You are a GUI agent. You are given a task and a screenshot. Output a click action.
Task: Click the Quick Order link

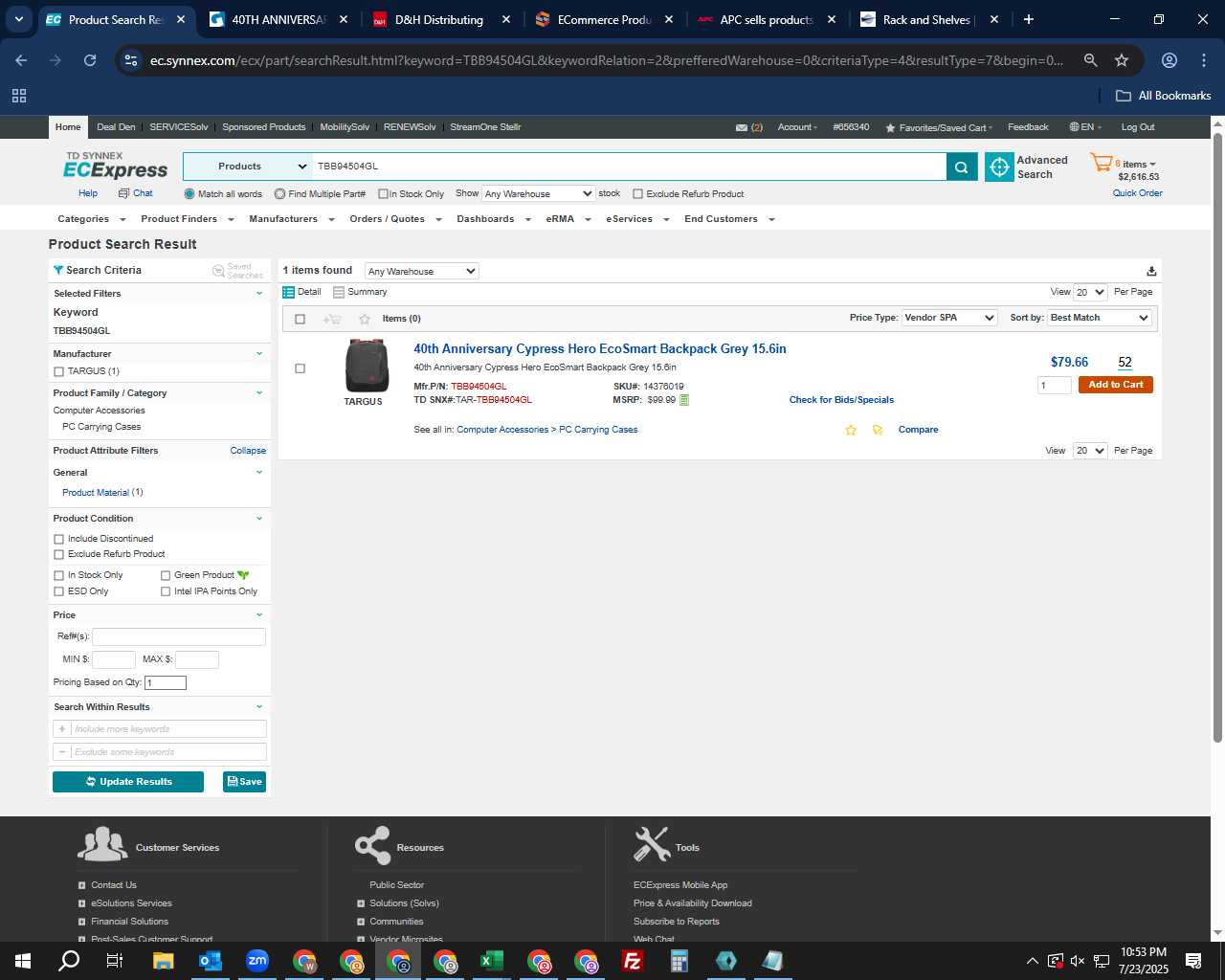tap(1137, 193)
